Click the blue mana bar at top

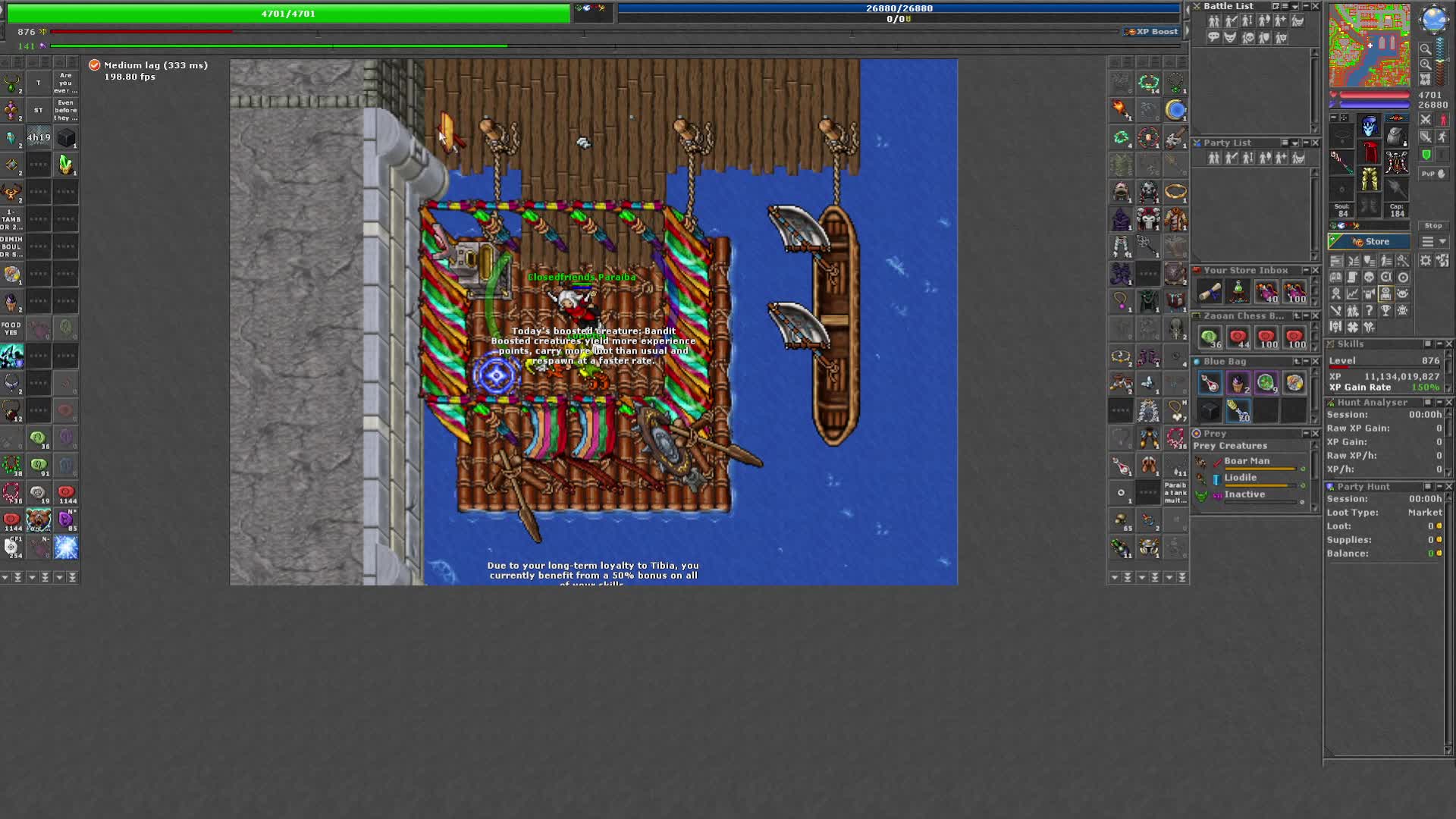[899, 8]
